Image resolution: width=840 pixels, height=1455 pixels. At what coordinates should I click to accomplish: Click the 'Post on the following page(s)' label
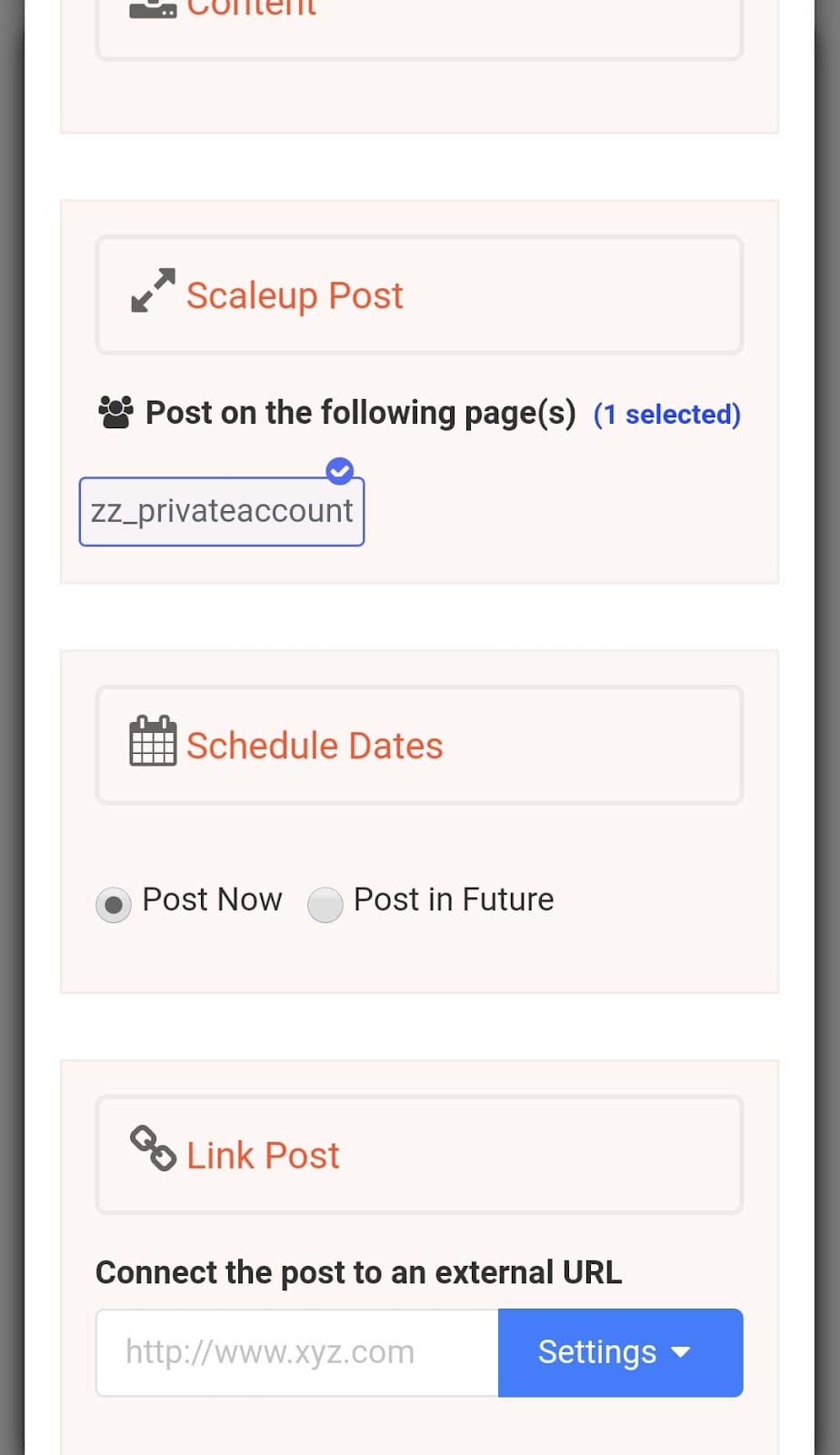pos(360,413)
